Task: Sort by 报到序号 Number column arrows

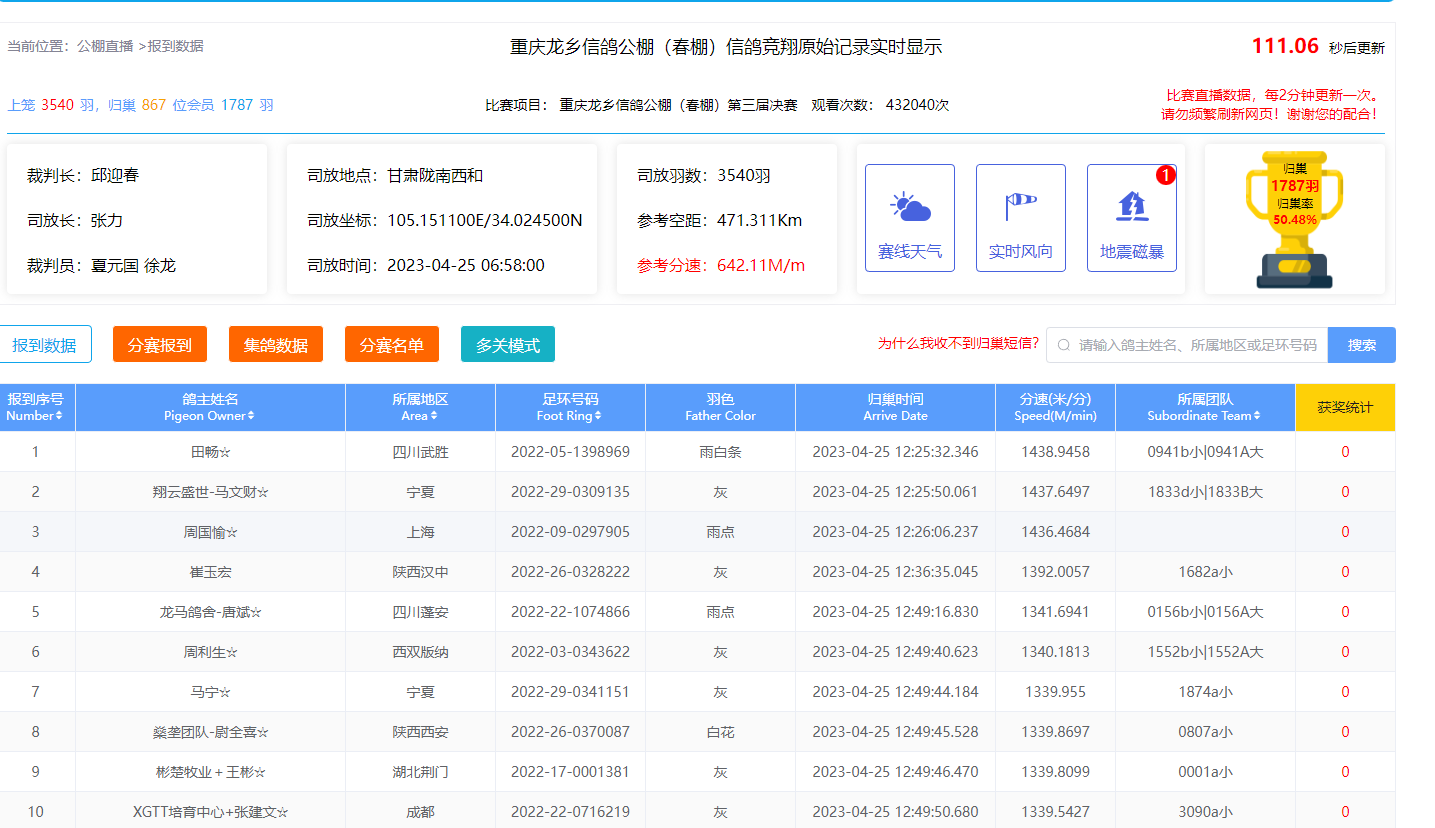Action: click(x=59, y=416)
